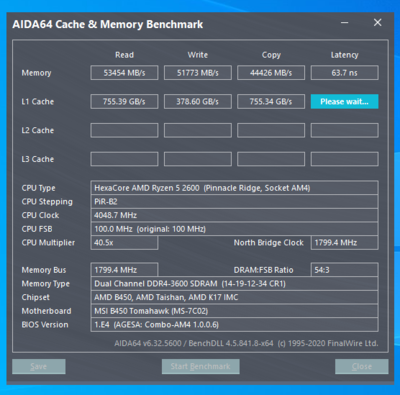Screen dimensions: 400x395
Task: Click the Please wait latency cell
Action: pyautogui.click(x=345, y=101)
